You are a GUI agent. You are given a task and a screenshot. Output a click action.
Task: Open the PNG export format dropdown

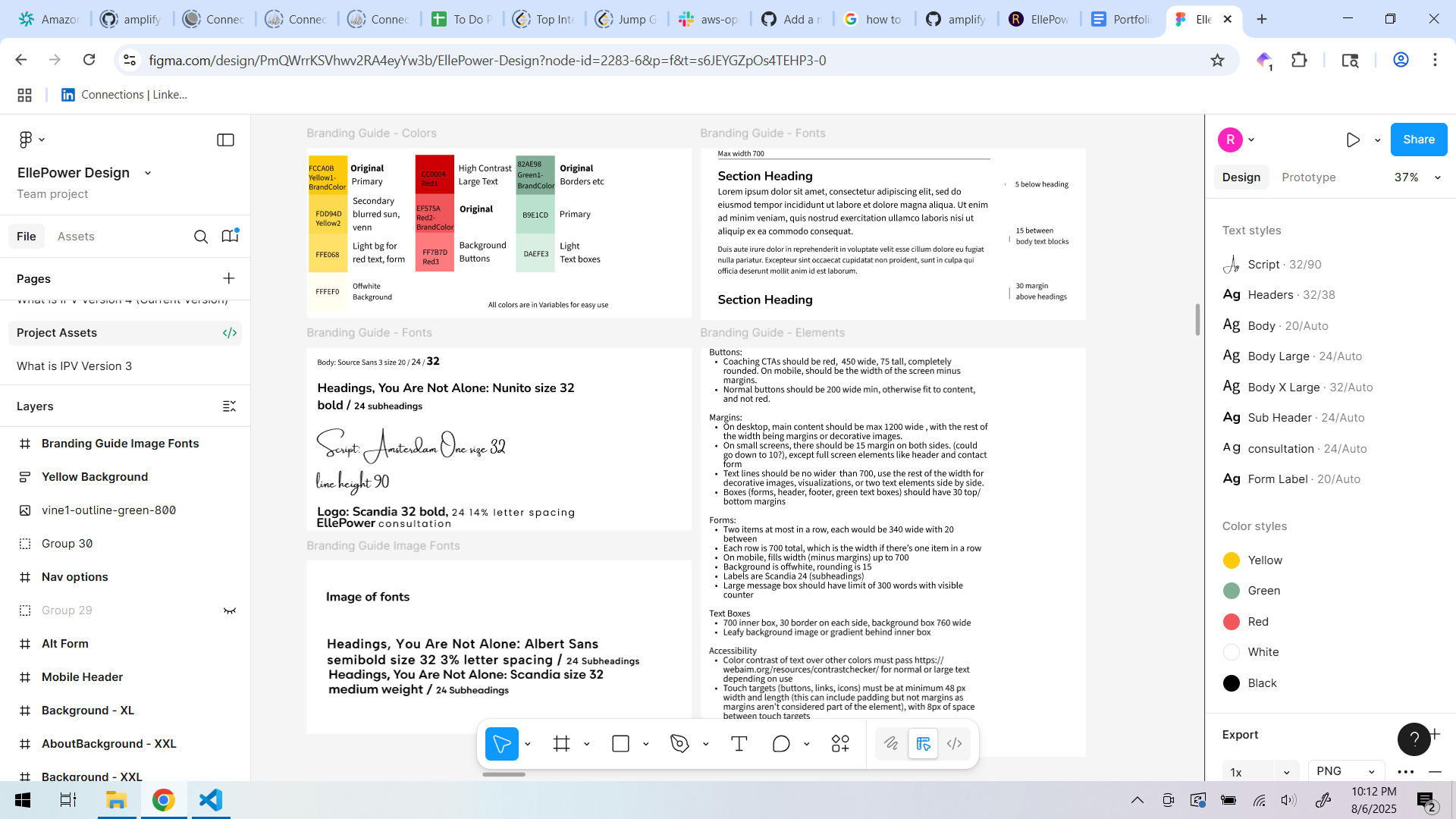pyautogui.click(x=1345, y=770)
